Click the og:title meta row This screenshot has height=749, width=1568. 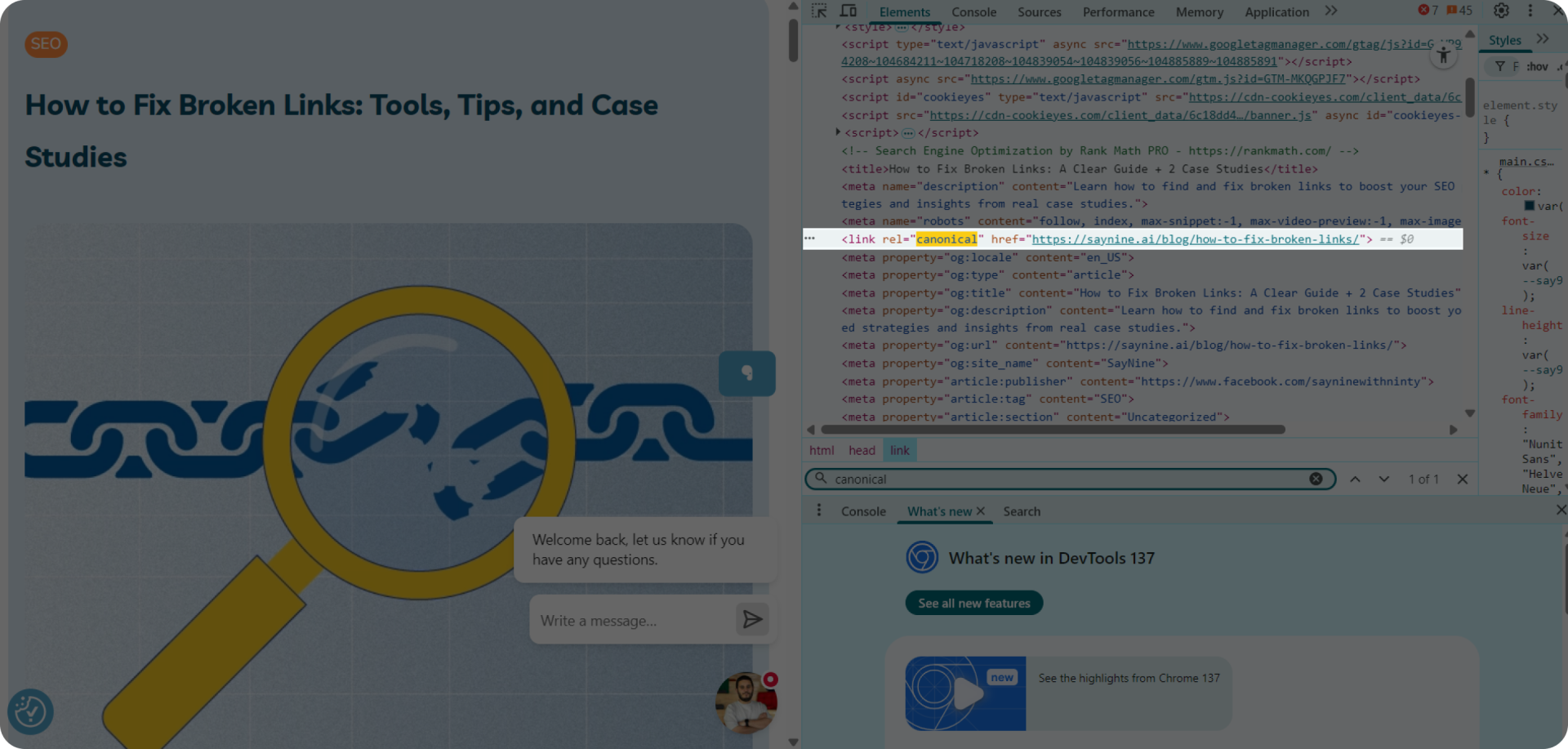click(x=1151, y=293)
